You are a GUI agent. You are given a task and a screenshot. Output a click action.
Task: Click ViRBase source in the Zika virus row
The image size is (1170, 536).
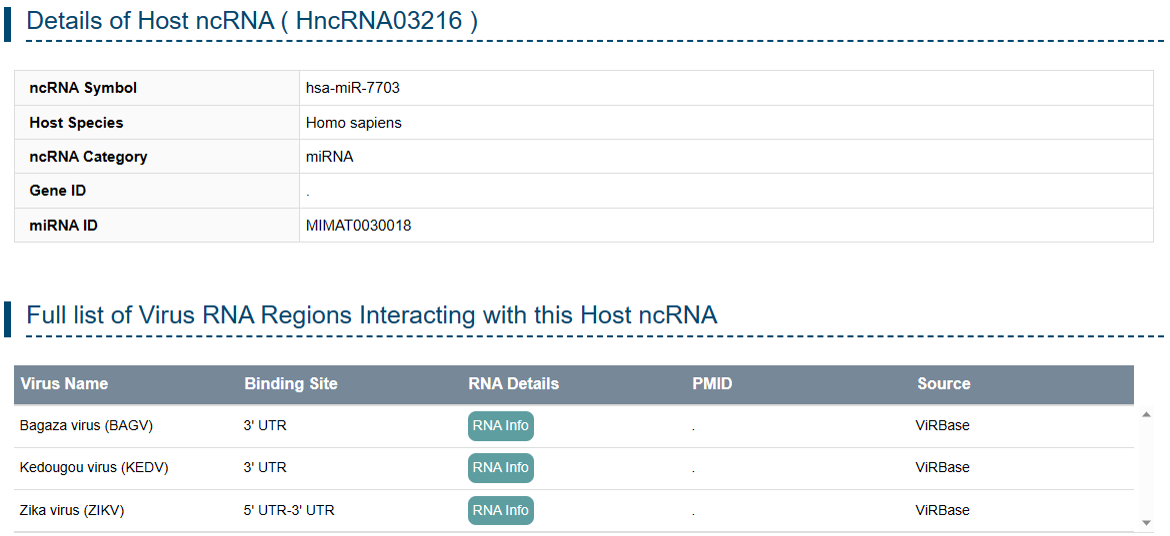pyautogui.click(x=942, y=510)
